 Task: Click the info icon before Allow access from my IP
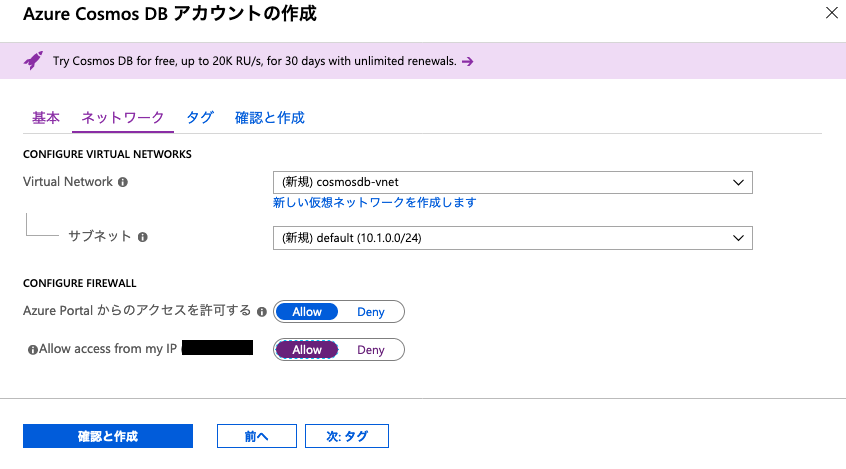click(x=33, y=350)
